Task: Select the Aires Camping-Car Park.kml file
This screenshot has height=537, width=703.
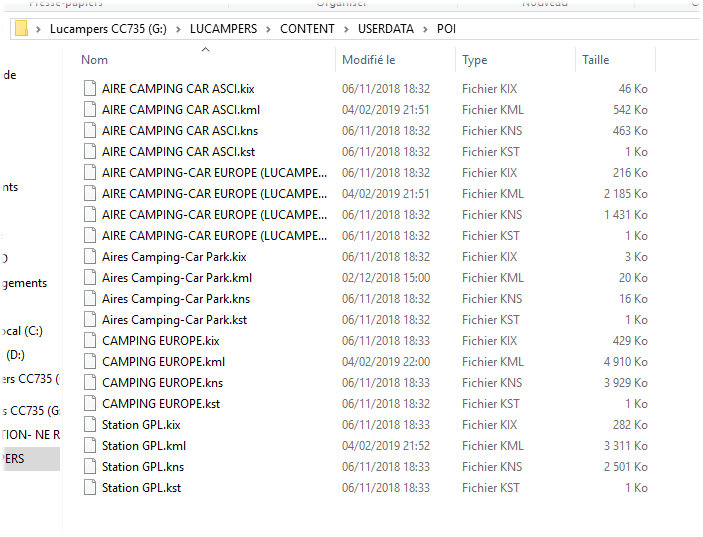Action: coord(176,278)
